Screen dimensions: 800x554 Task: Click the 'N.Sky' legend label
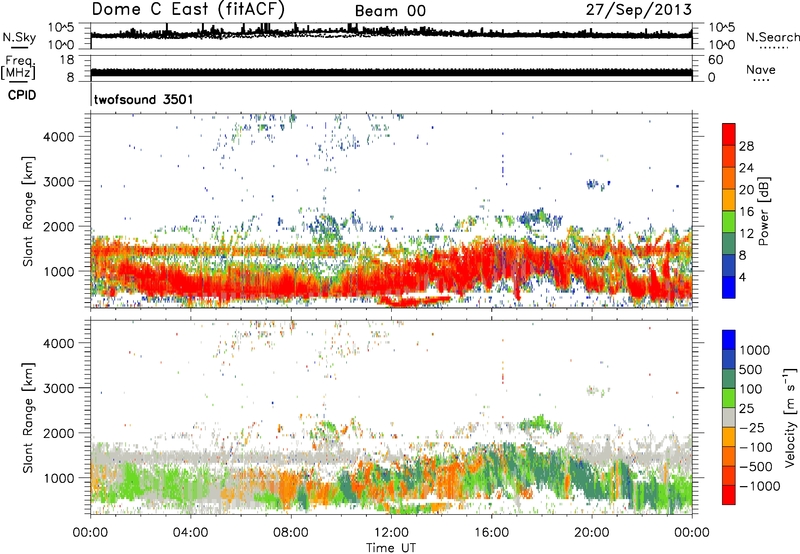(19, 37)
